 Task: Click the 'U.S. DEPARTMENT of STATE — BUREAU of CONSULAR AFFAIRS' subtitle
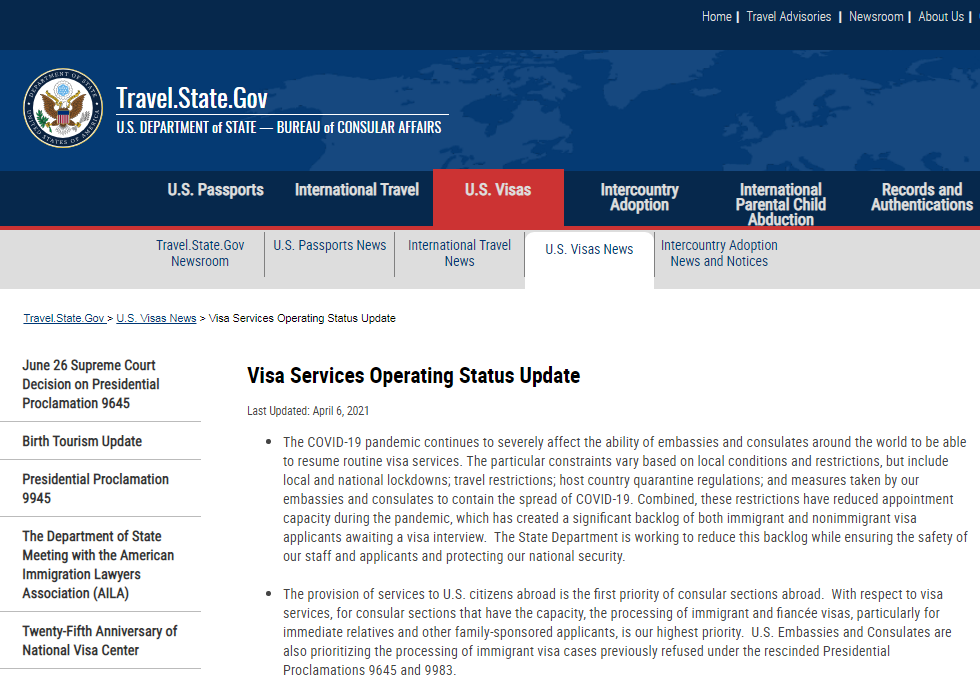[x=279, y=128]
